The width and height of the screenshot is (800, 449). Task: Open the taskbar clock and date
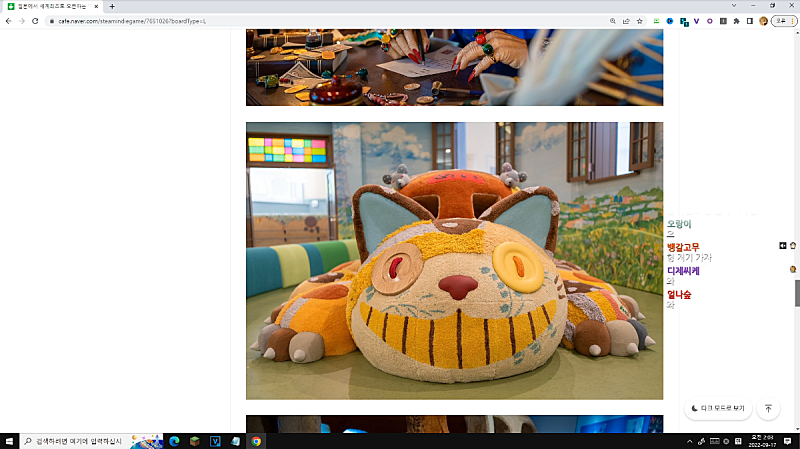click(x=762, y=441)
